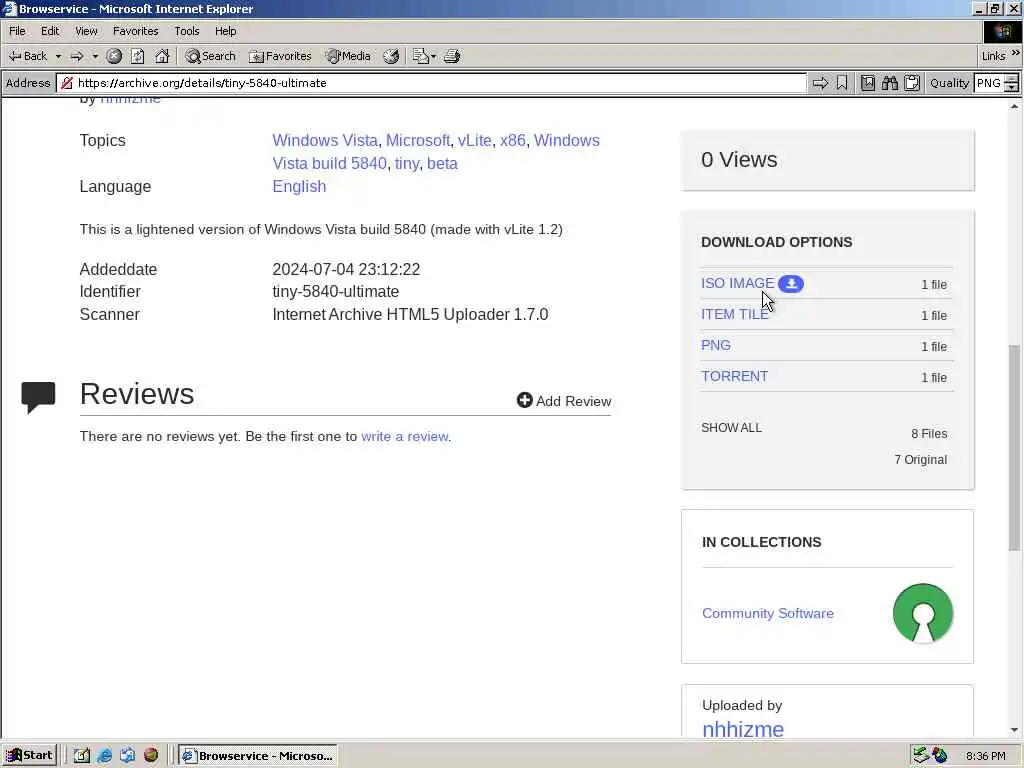Open the Favorites menu
Viewport: 1024px width, 768px height.
(135, 31)
